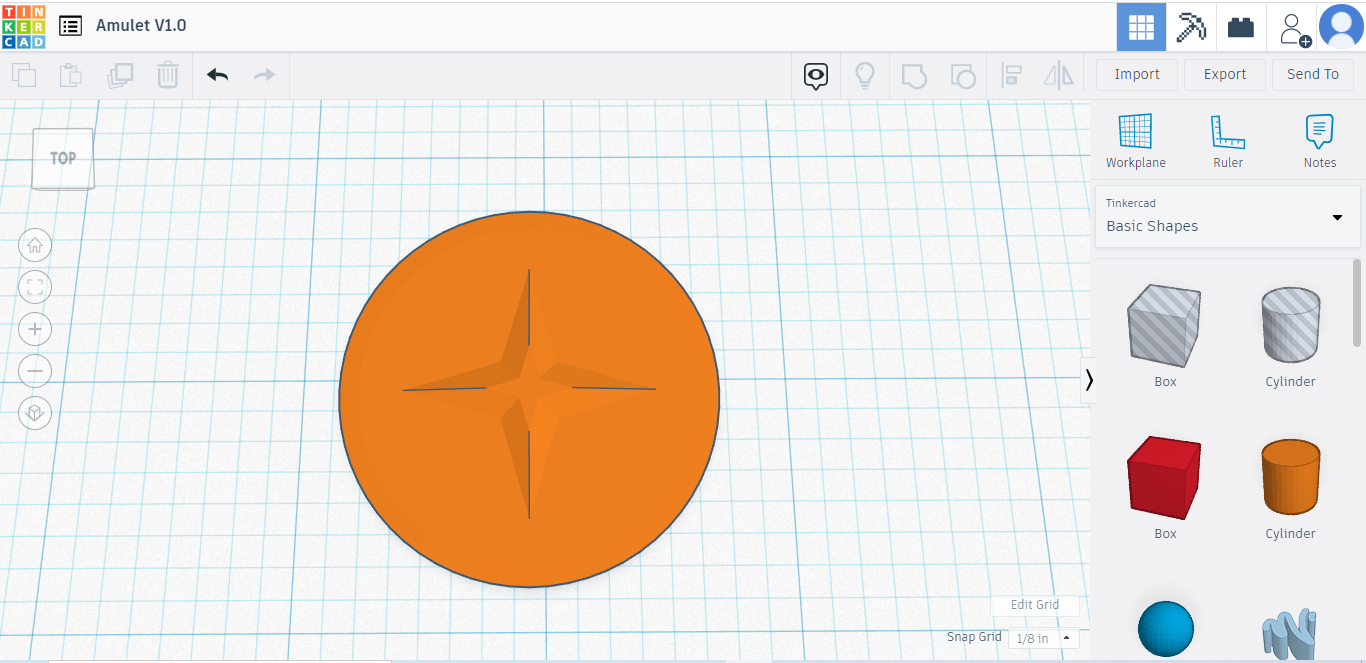Click the Ungroup shapes icon
The width and height of the screenshot is (1366, 663).
click(962, 75)
